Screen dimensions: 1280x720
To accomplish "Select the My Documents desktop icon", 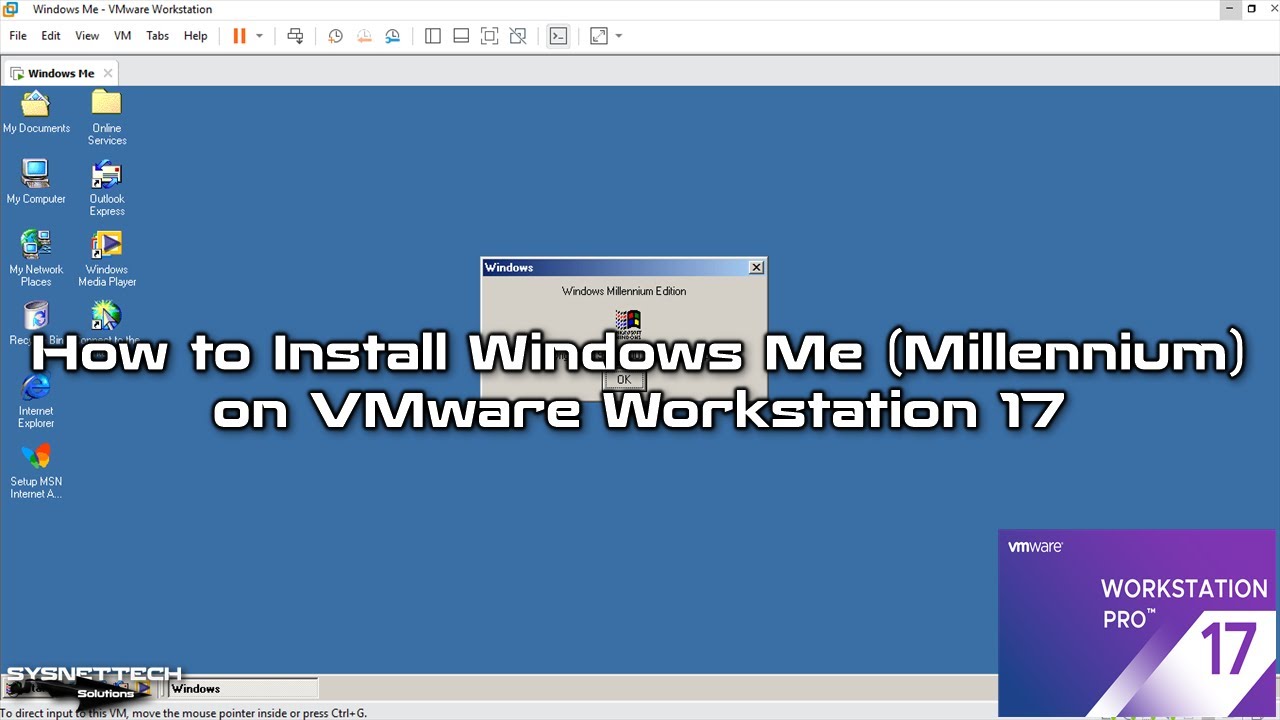I will click(x=36, y=111).
